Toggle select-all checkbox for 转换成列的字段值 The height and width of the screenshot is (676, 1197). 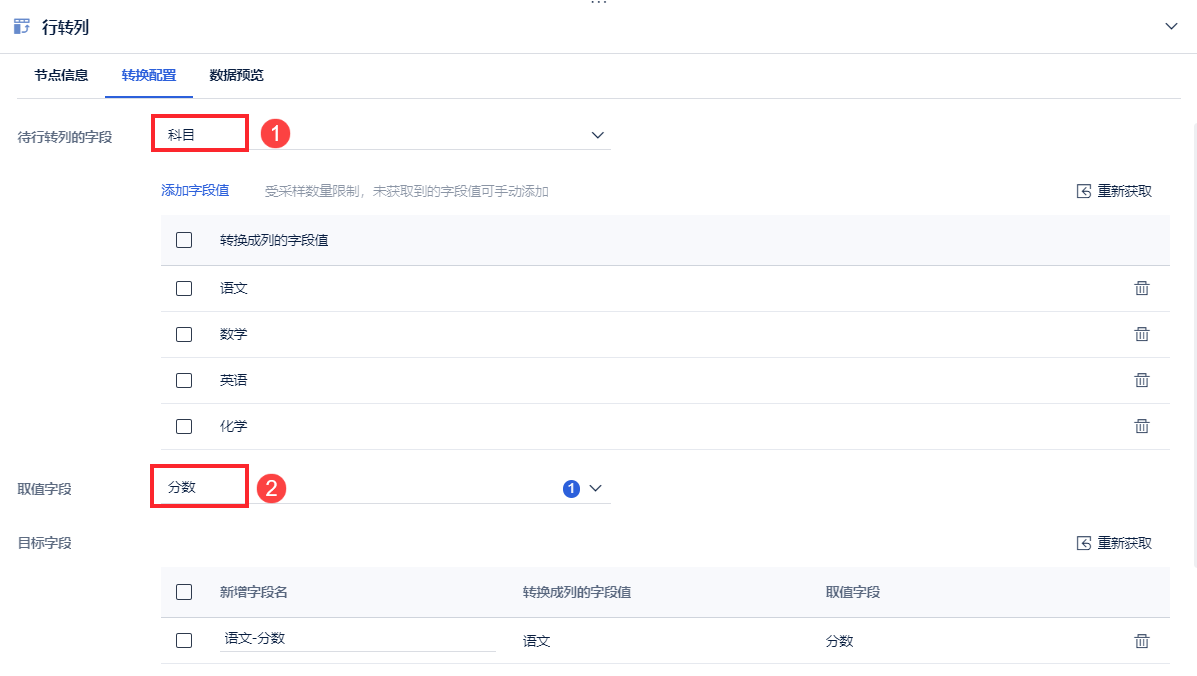[x=184, y=240]
